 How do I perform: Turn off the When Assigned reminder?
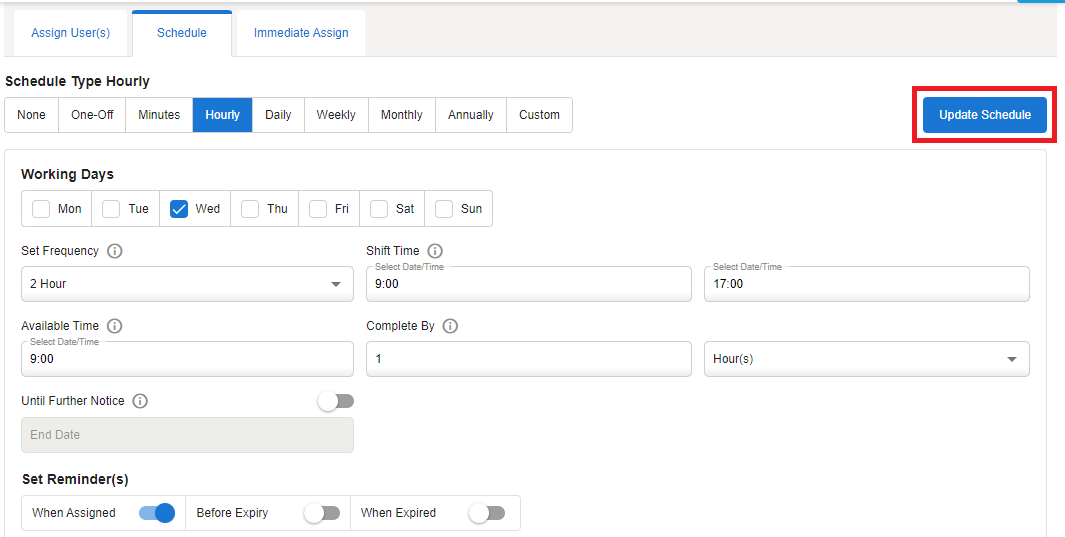157,513
